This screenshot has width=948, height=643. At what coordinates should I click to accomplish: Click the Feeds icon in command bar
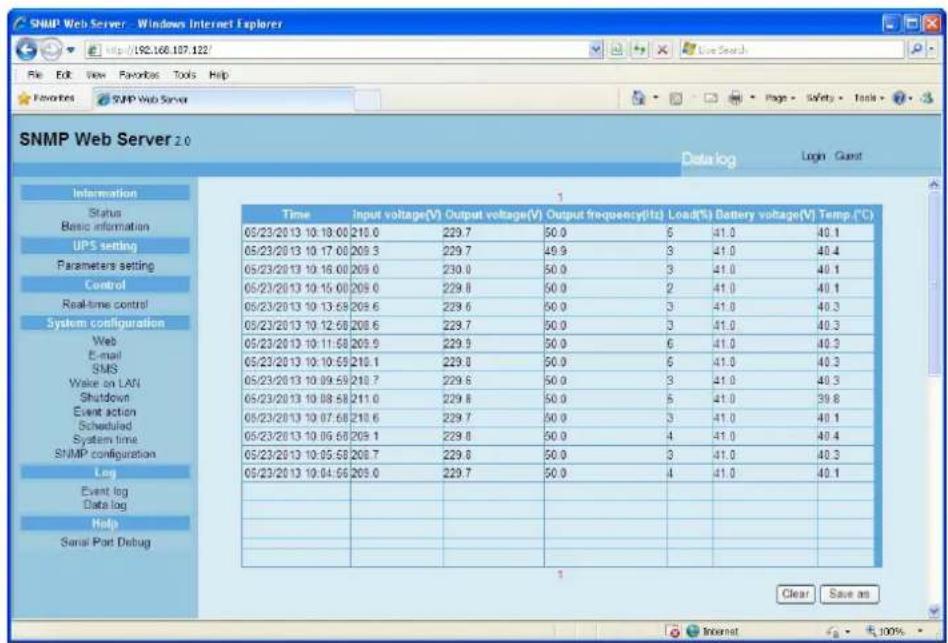coord(678,98)
